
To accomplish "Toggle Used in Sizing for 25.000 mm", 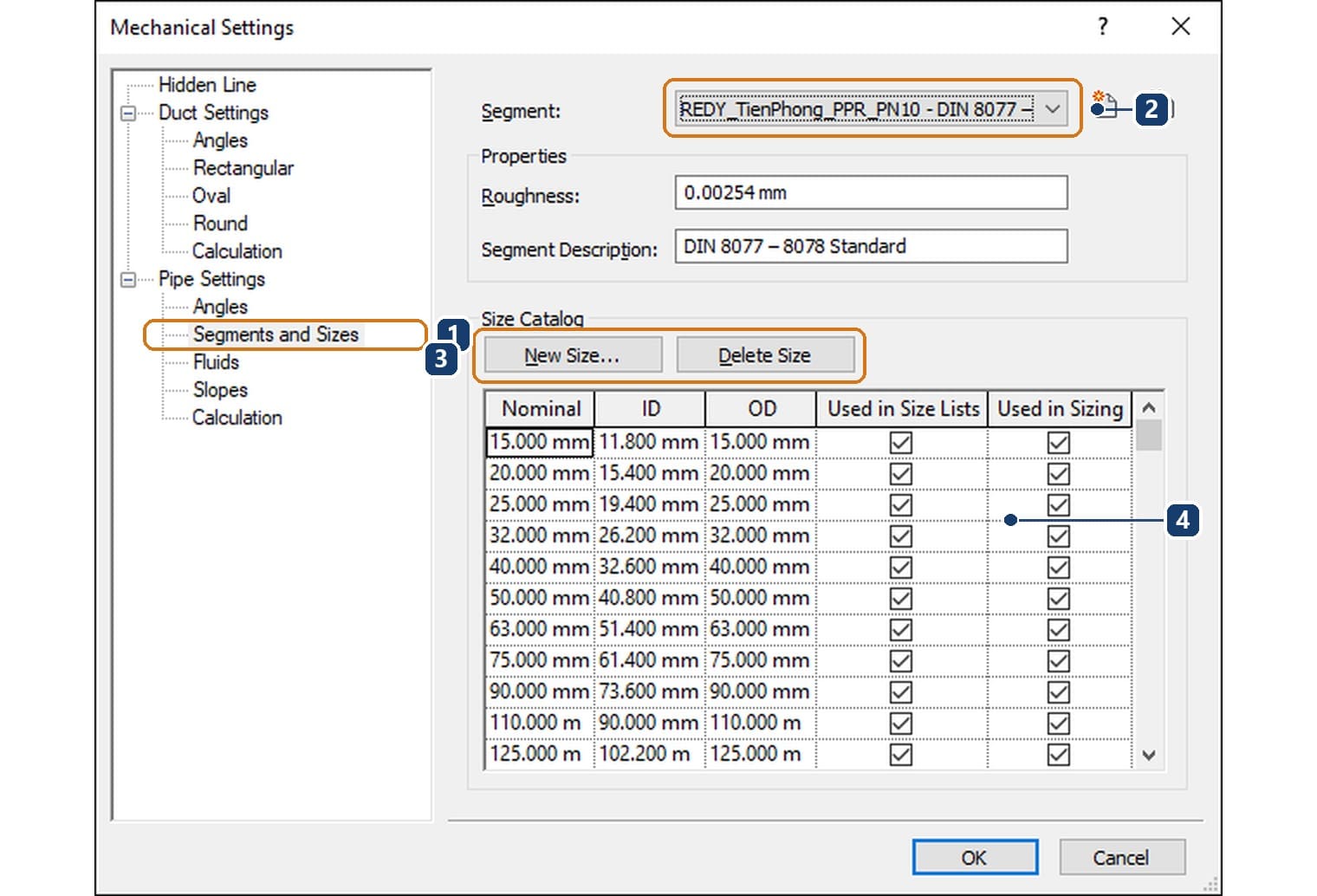I will [x=1059, y=504].
